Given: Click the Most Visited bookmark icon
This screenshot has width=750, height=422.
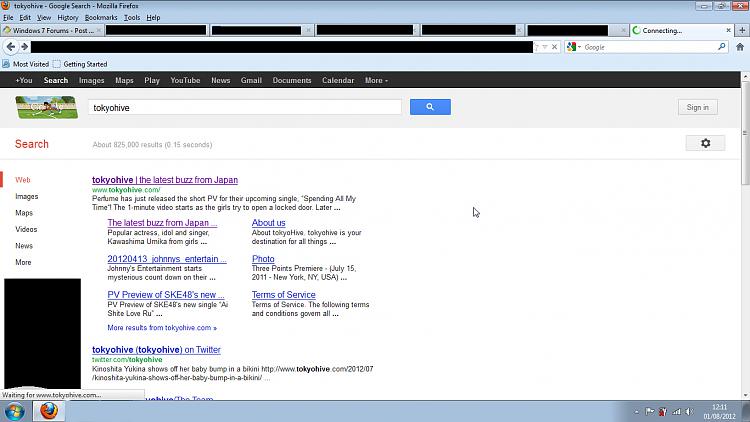Looking at the screenshot, I should pos(6,64).
